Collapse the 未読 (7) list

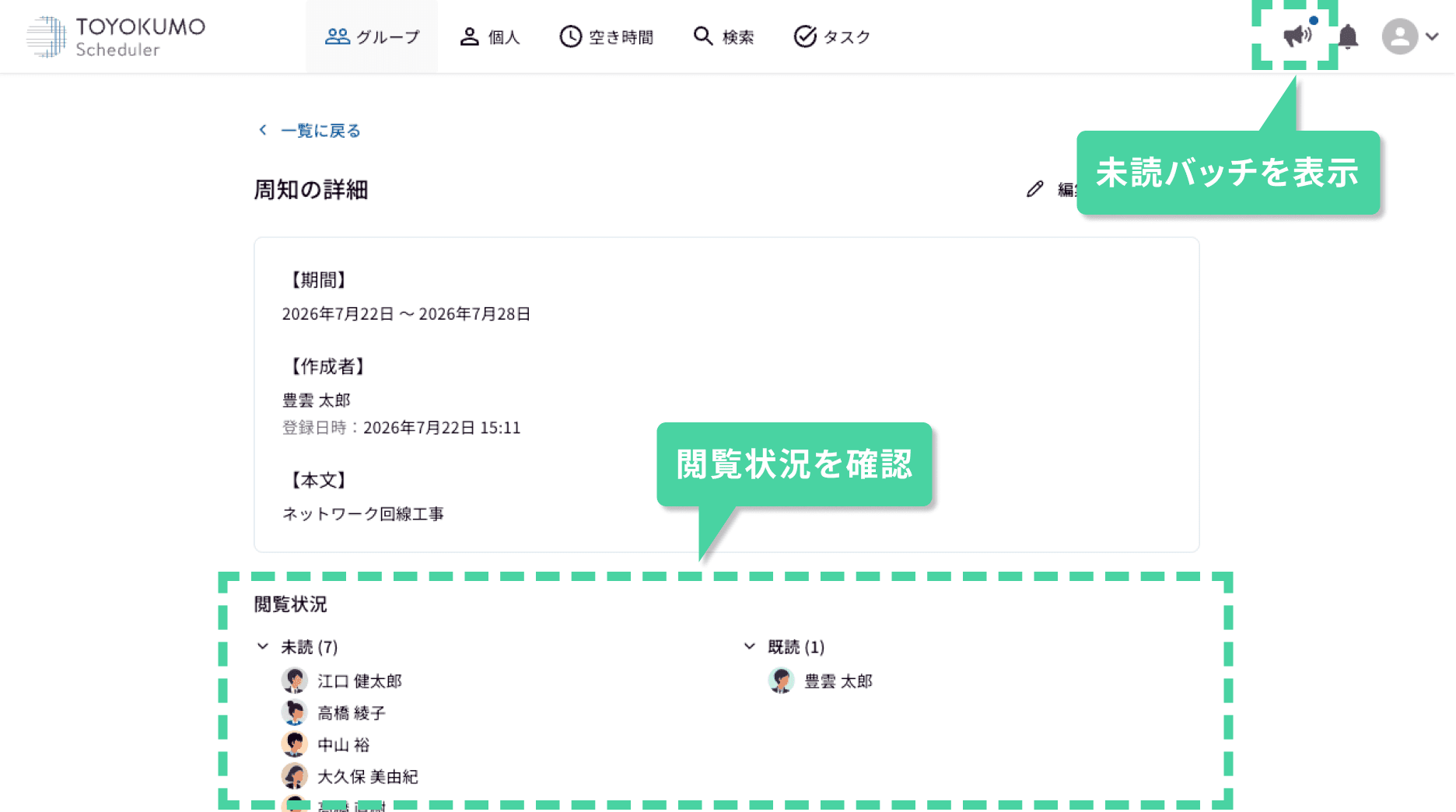263,646
